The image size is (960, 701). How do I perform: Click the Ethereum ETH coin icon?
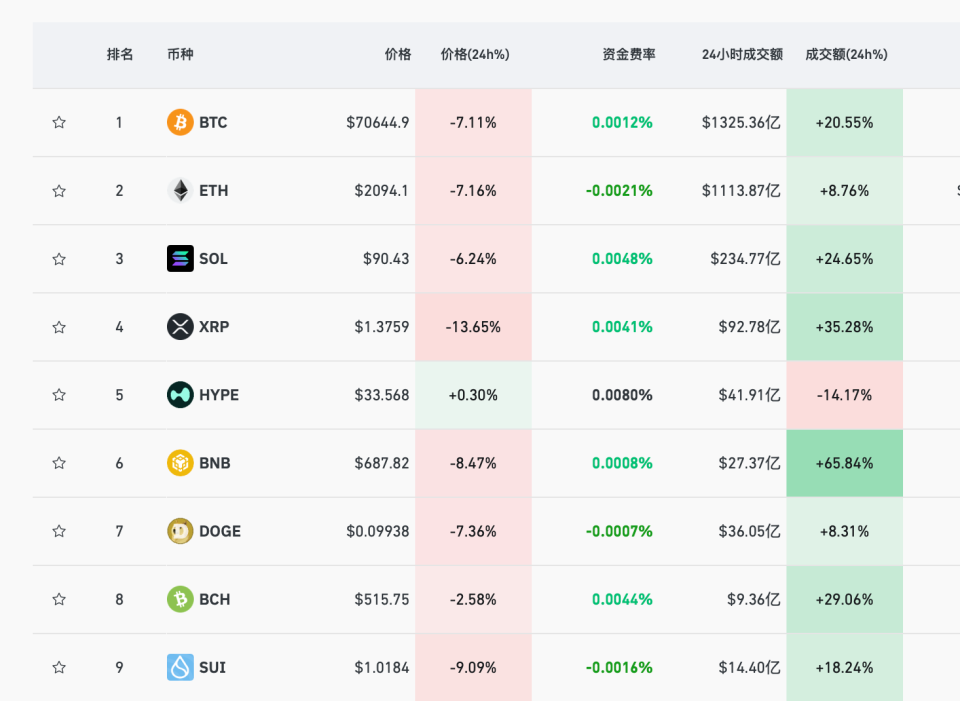tap(180, 191)
